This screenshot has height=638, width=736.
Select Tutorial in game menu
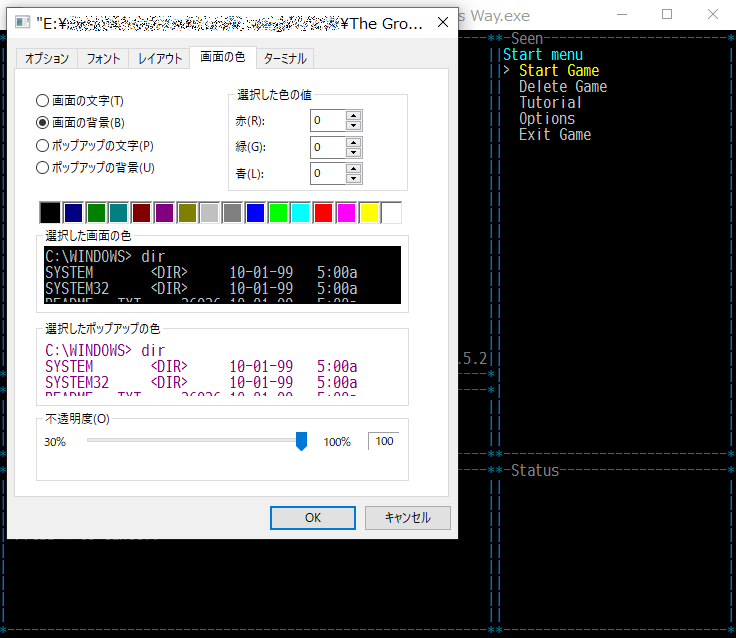(550, 102)
